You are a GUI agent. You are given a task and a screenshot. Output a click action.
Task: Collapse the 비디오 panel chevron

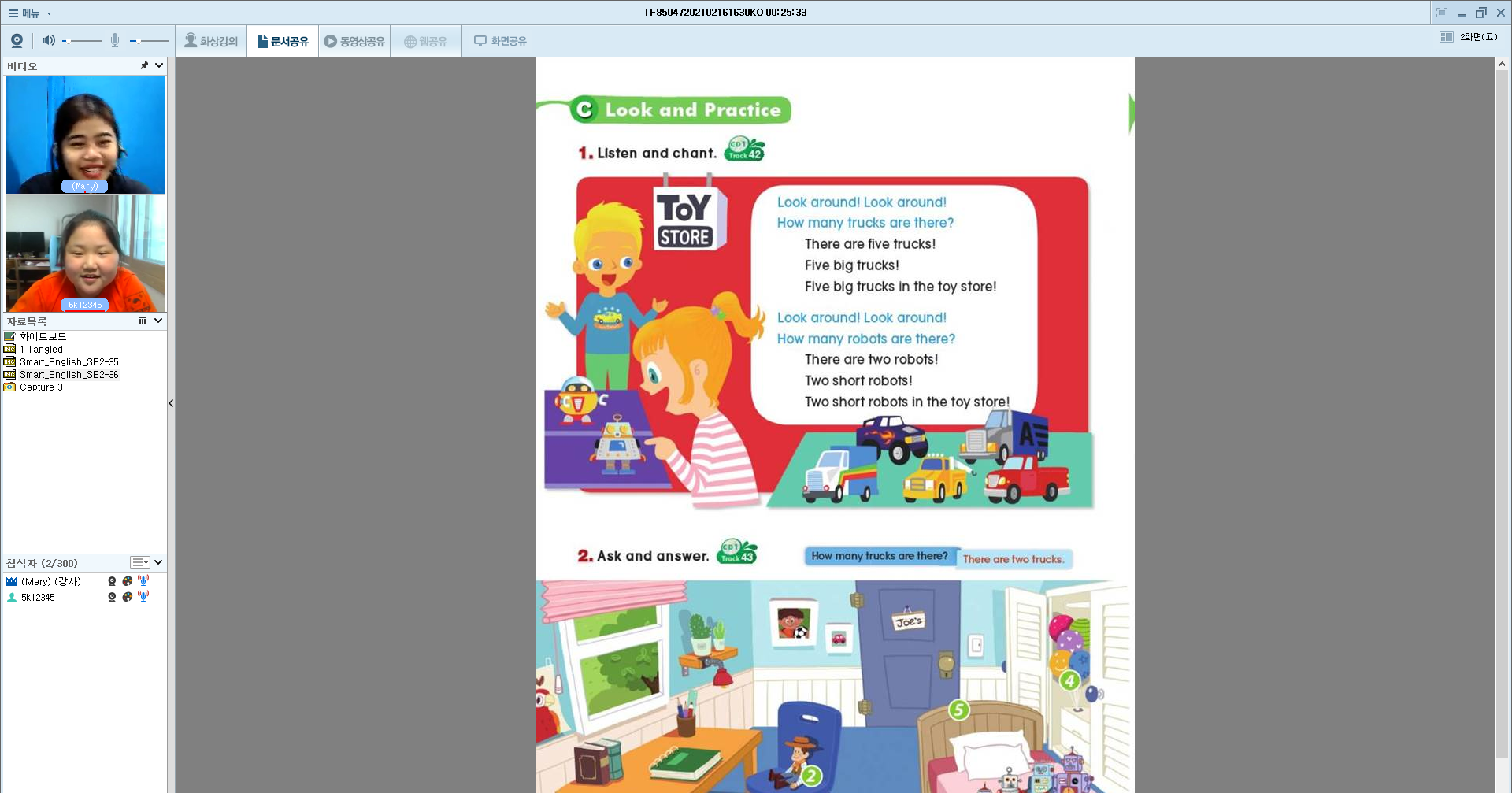point(159,65)
